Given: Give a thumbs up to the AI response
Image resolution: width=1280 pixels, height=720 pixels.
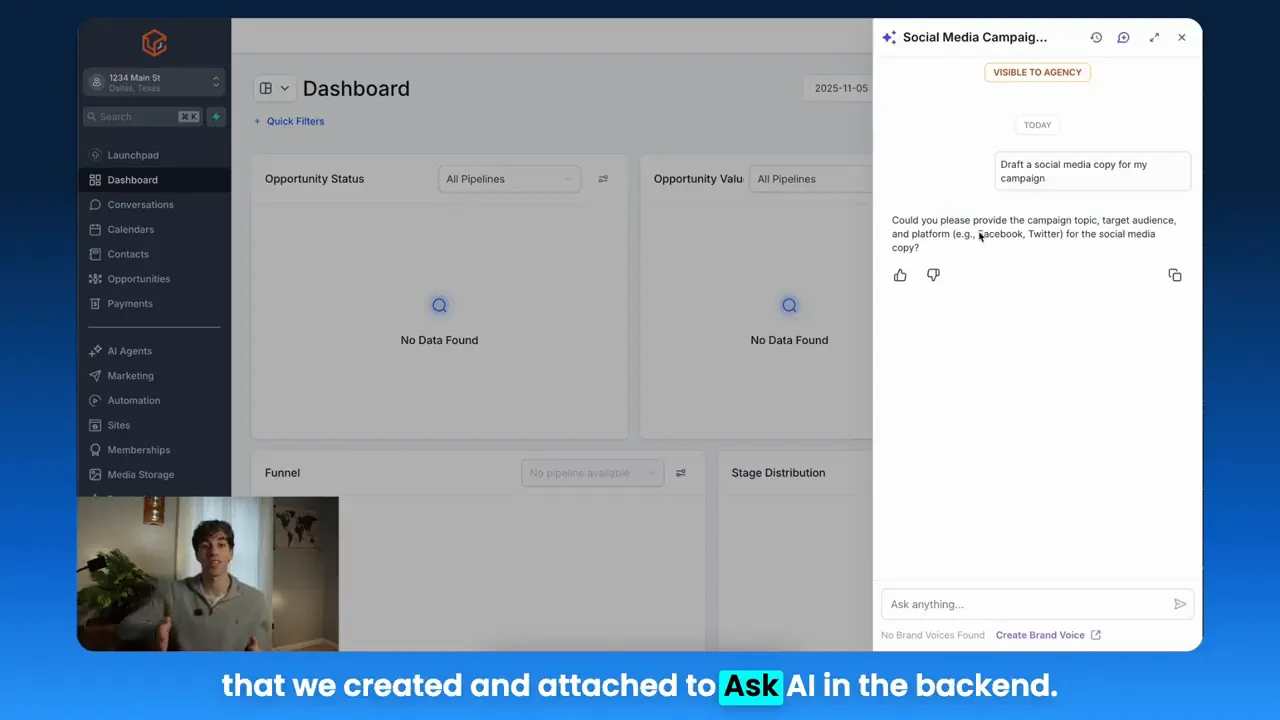Looking at the screenshot, I should [x=899, y=275].
